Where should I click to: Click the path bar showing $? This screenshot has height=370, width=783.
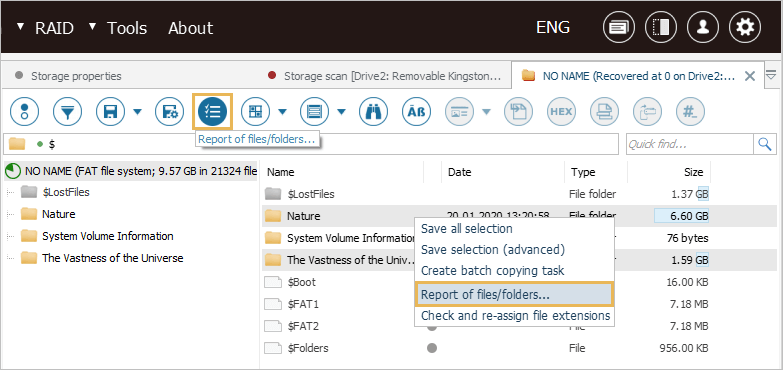point(311,144)
